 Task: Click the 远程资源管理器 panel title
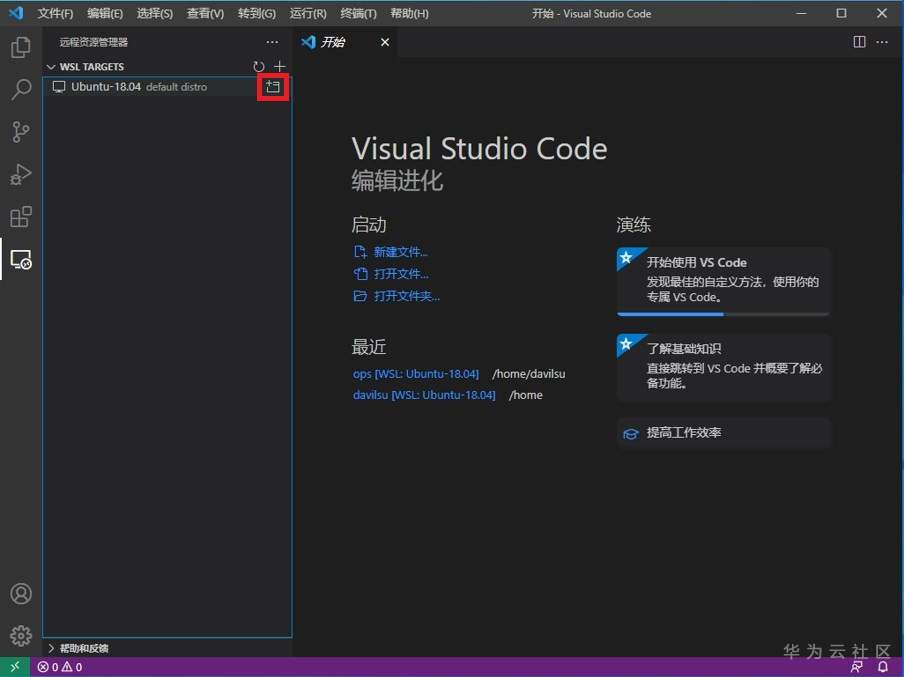[x=94, y=42]
